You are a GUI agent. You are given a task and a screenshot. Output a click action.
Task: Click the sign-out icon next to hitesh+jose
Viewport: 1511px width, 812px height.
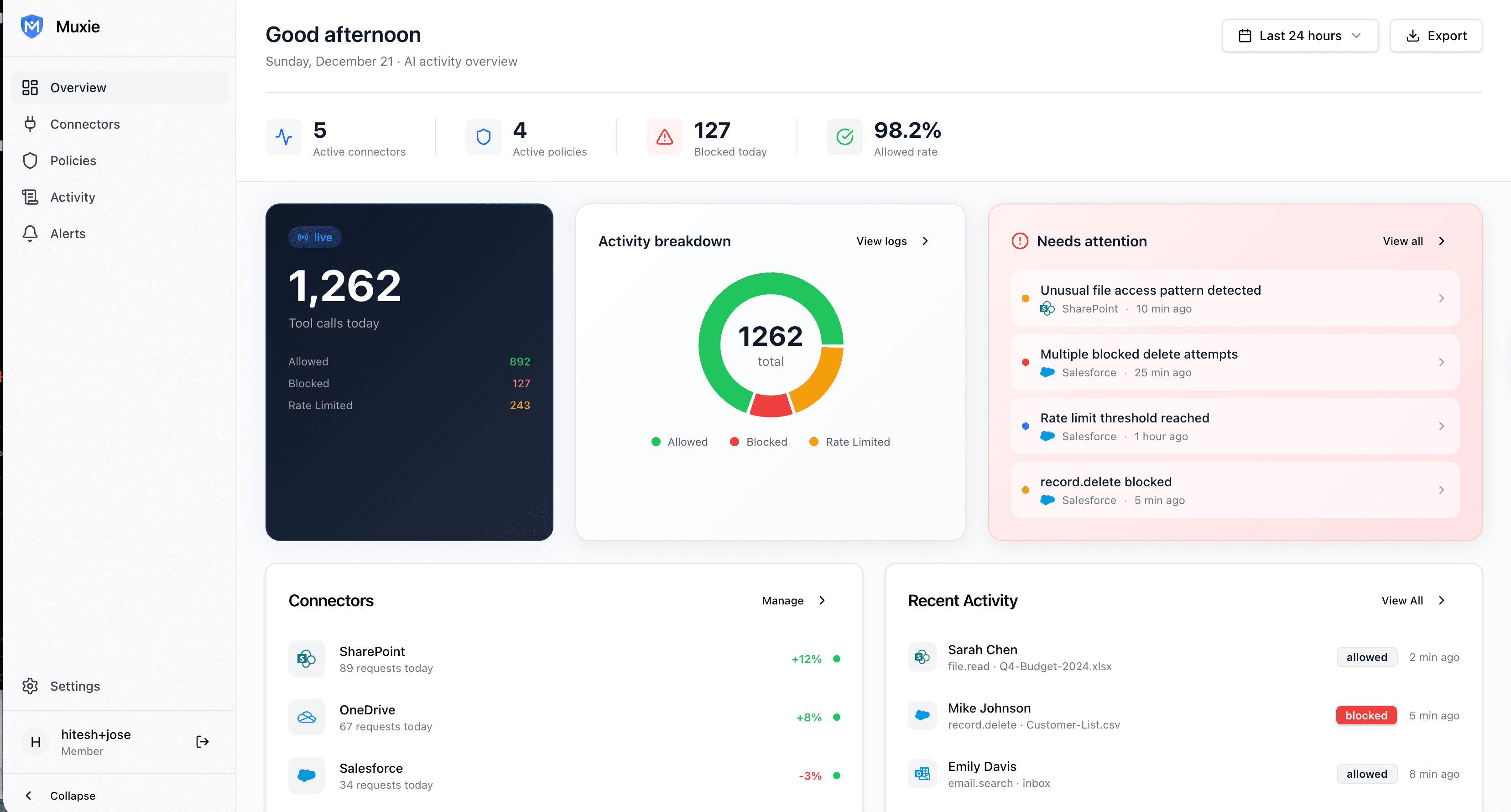[202, 741]
